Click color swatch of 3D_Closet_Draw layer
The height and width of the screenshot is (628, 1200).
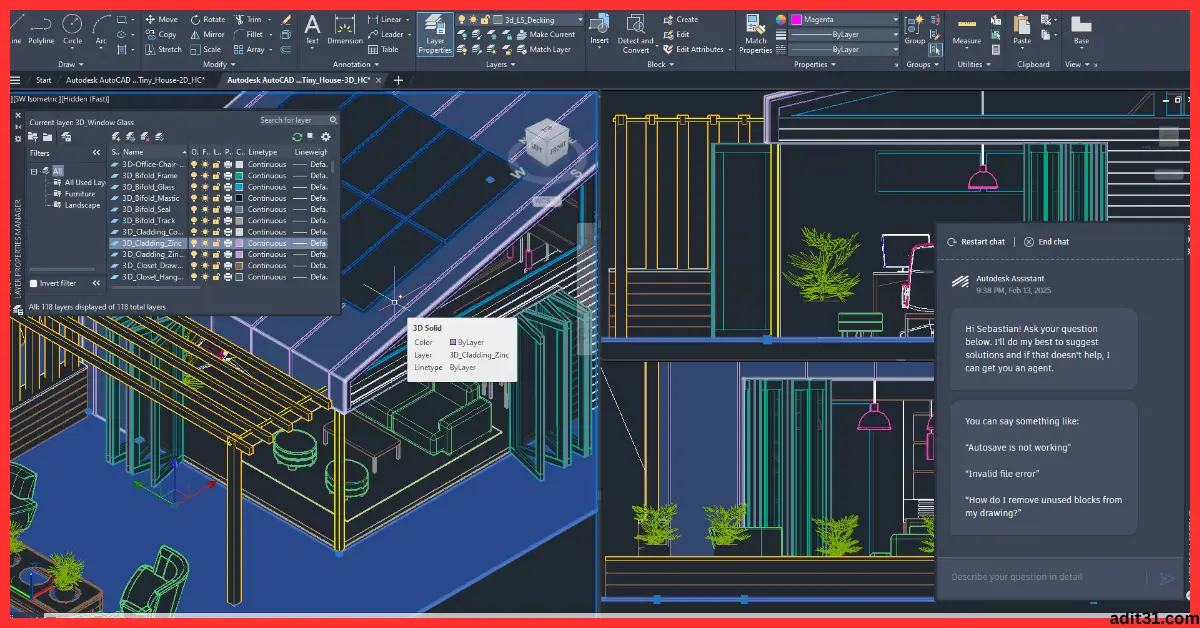239,266
